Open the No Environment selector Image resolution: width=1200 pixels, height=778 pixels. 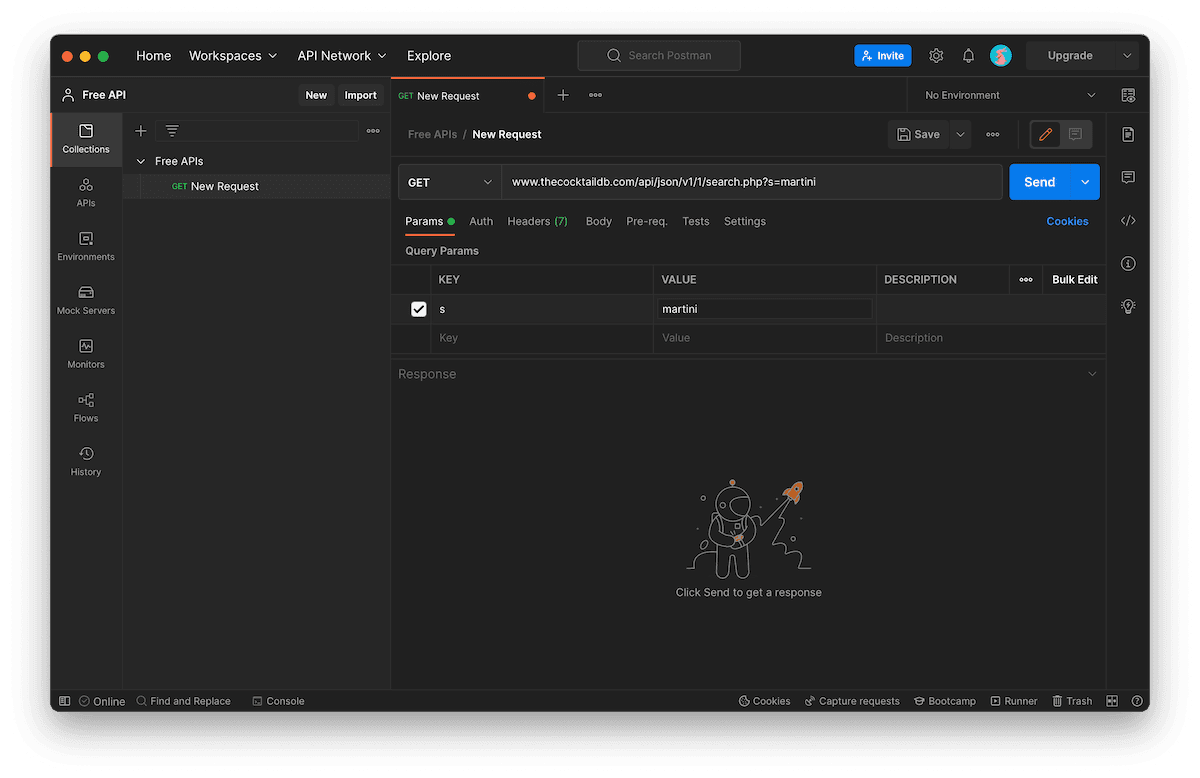tap(1009, 95)
